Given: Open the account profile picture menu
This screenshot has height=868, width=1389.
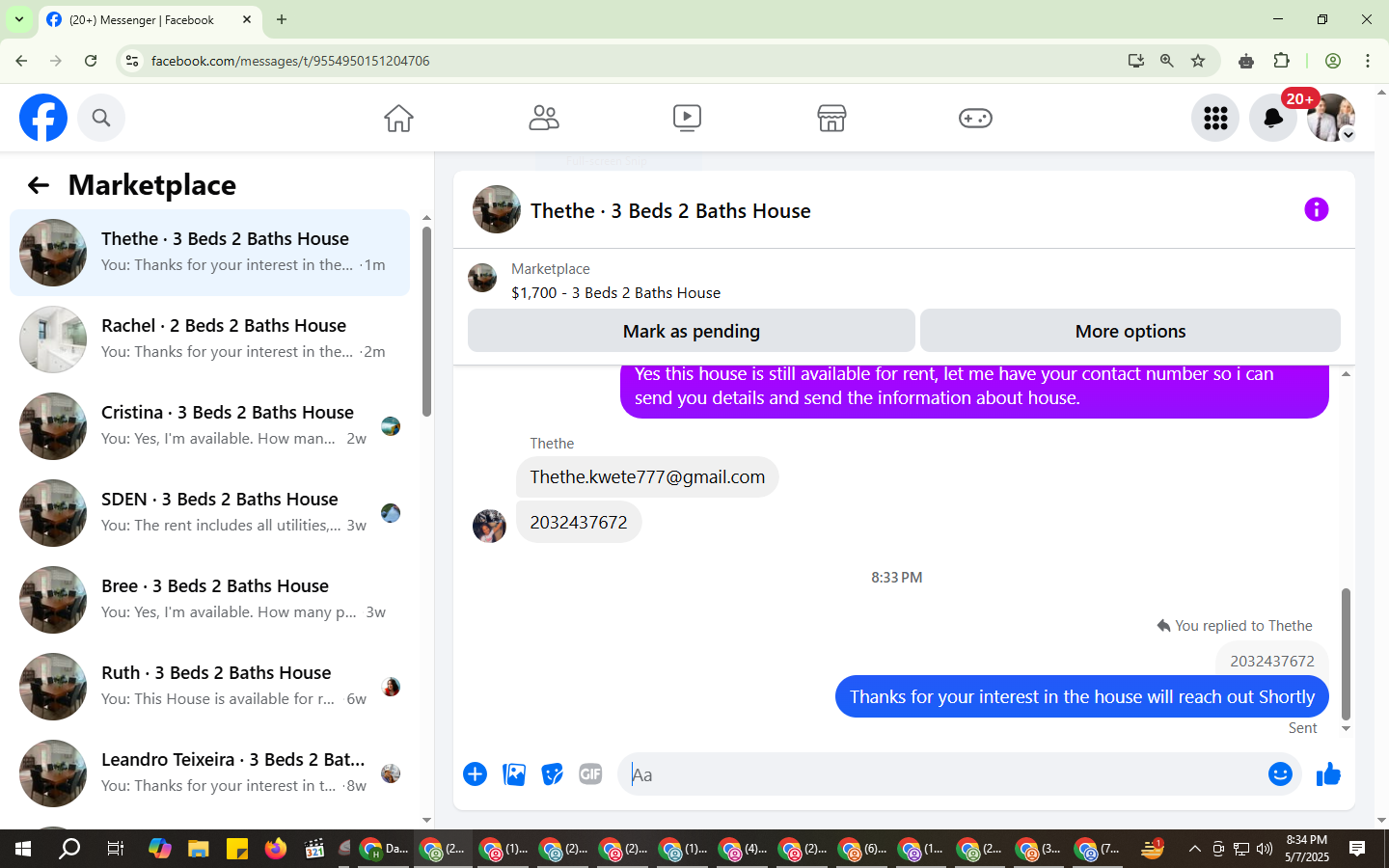Looking at the screenshot, I should (x=1331, y=118).
